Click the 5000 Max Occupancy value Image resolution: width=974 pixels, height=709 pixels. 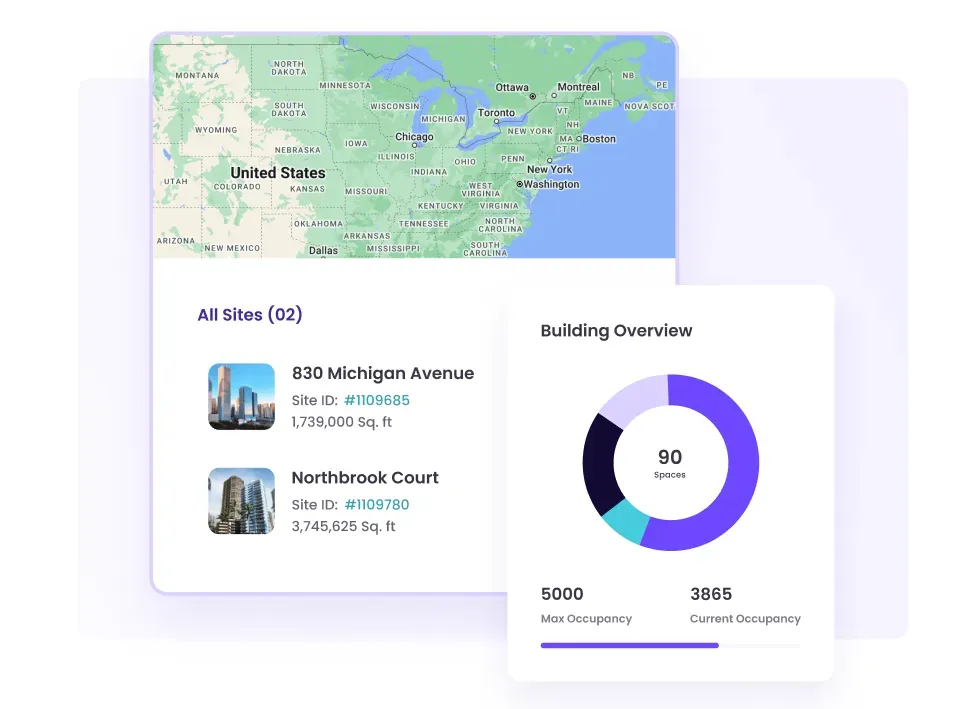click(562, 594)
